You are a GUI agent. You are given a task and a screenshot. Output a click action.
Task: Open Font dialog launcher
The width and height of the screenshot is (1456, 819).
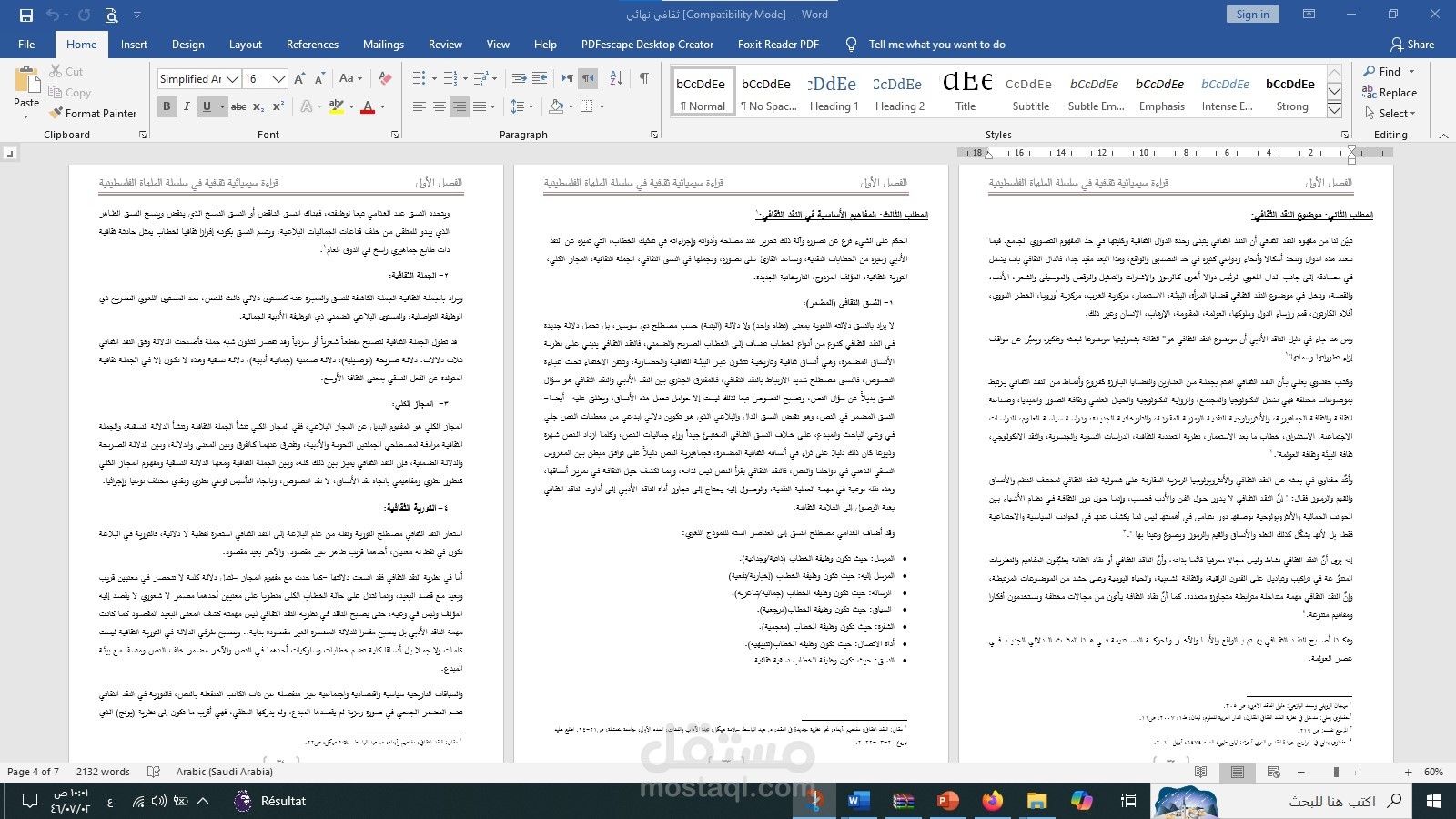point(394,135)
